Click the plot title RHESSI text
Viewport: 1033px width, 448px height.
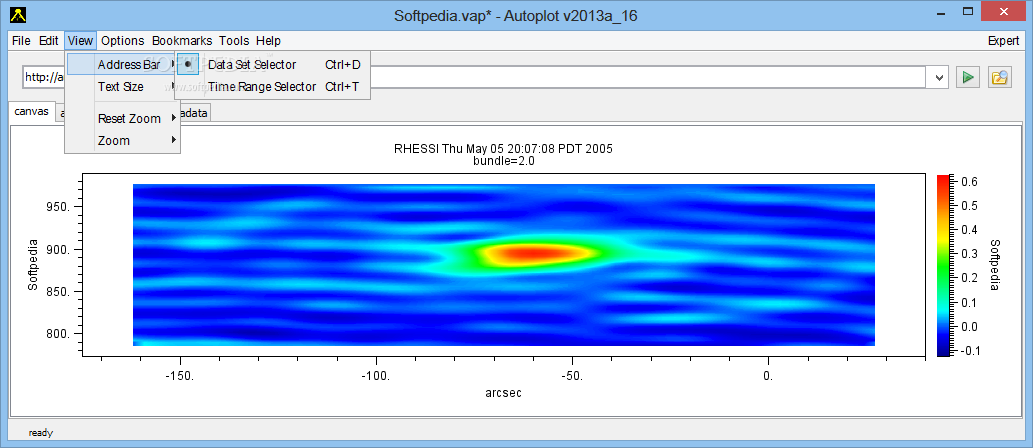click(503, 148)
